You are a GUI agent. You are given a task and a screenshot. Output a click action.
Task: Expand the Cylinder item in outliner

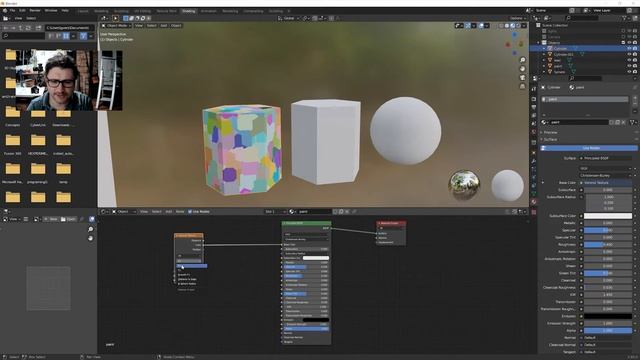(x=544, y=48)
